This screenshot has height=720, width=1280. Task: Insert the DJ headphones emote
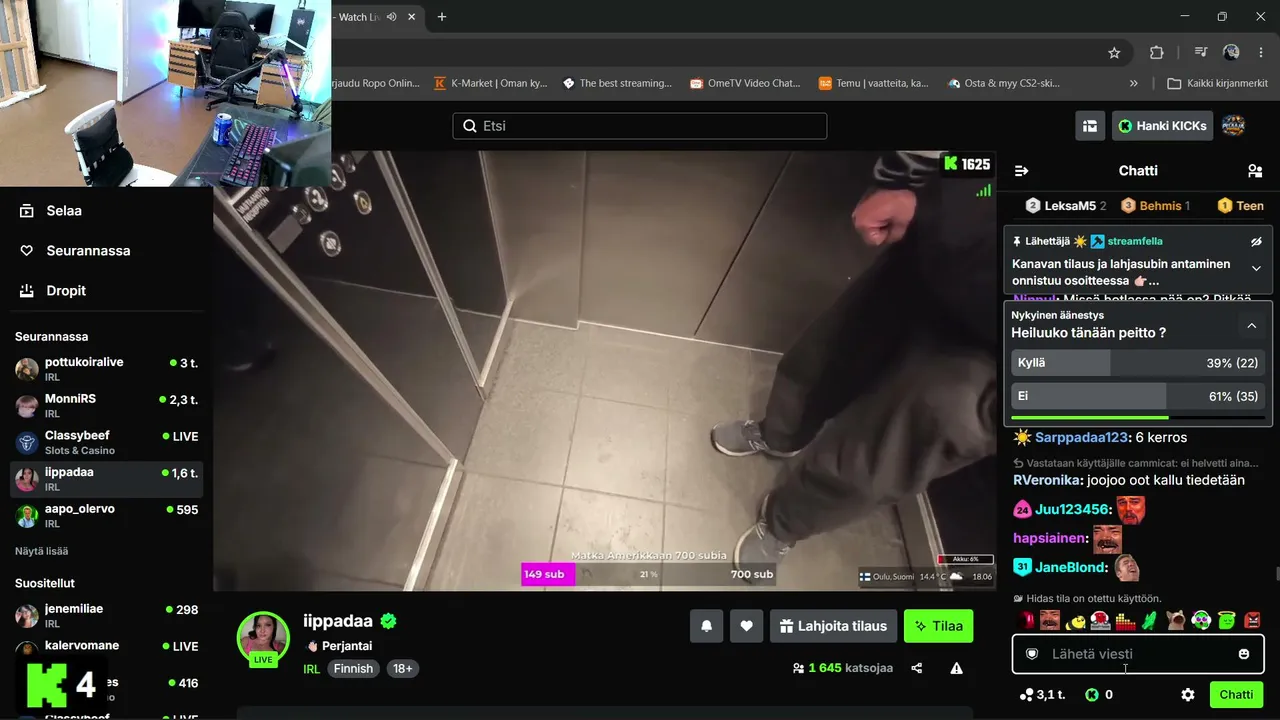pos(1100,620)
